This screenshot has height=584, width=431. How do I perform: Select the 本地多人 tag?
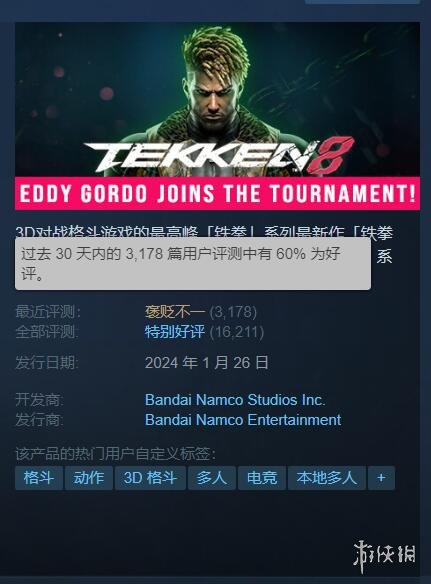[327, 477]
